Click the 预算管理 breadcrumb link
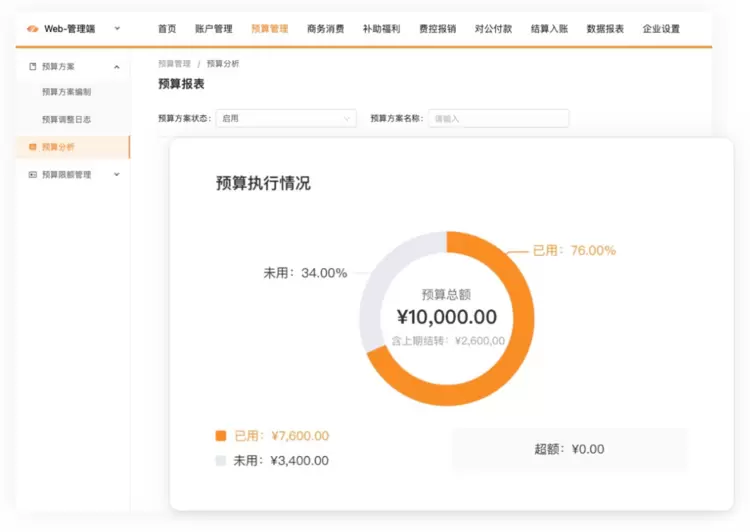The width and height of the screenshot is (750, 532). click(174, 64)
